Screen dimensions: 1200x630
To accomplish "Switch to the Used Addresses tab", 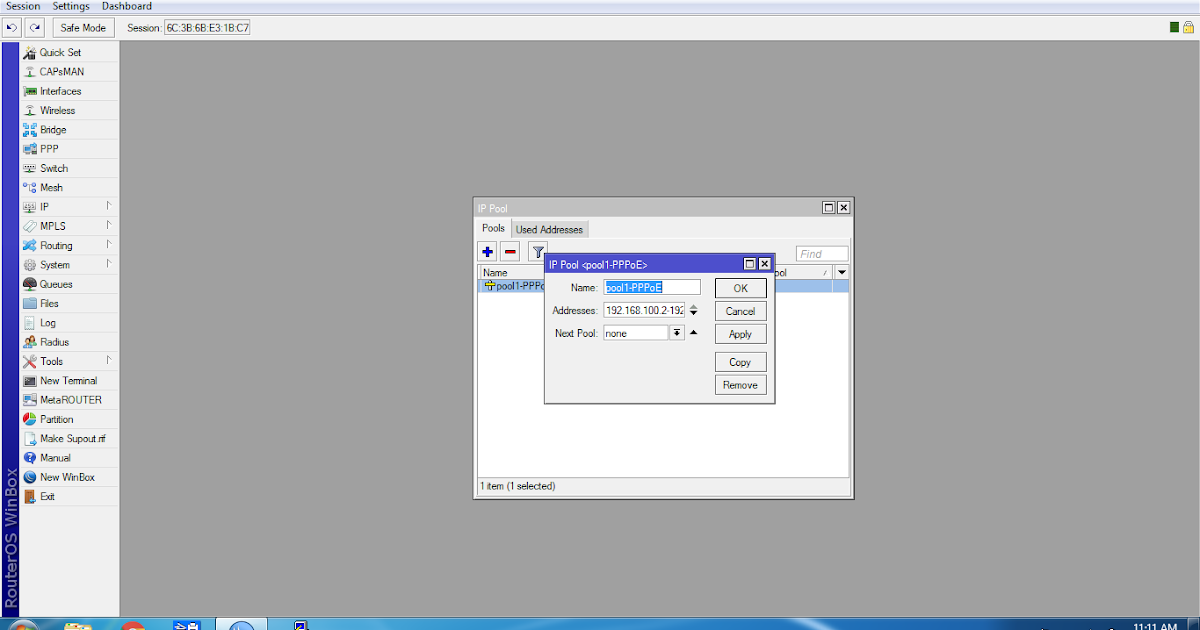I will [549, 229].
